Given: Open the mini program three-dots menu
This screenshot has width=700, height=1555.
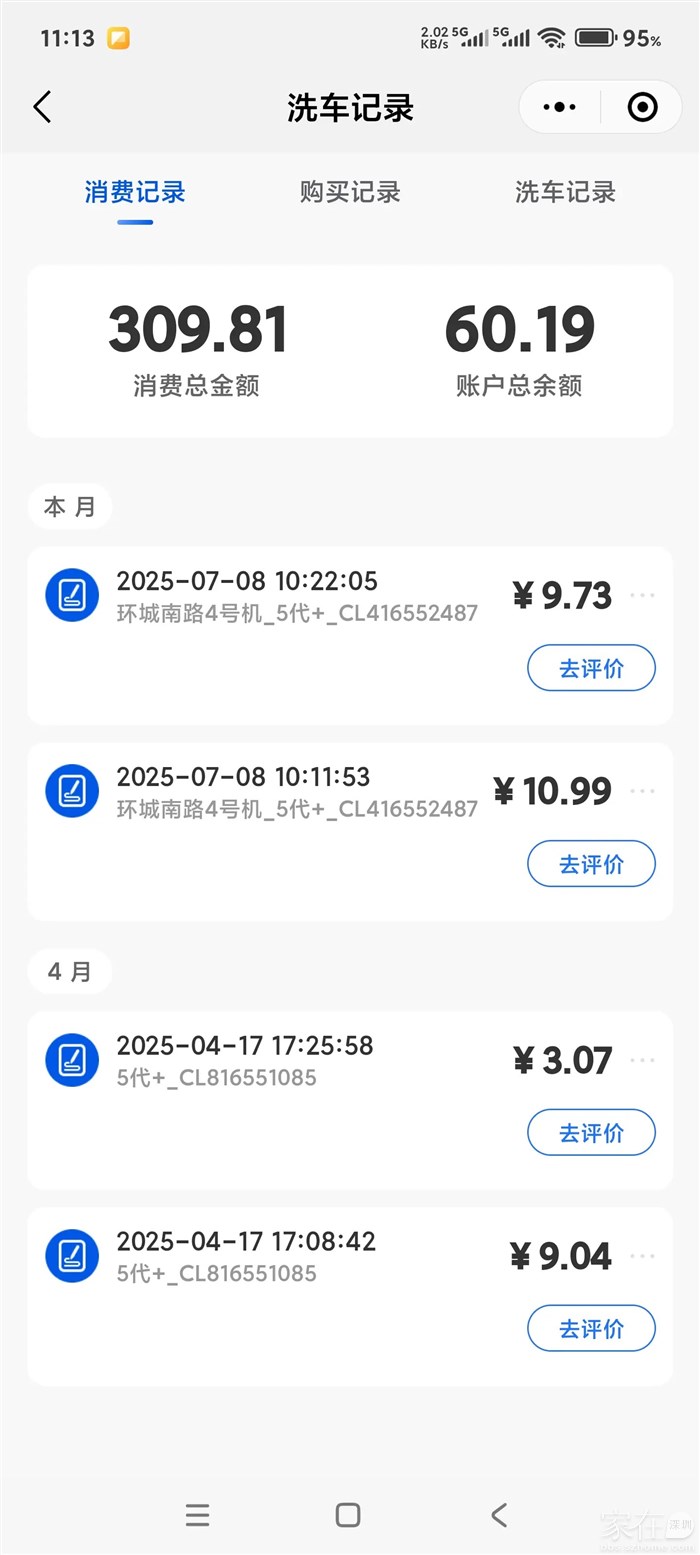Looking at the screenshot, I should [x=559, y=107].
